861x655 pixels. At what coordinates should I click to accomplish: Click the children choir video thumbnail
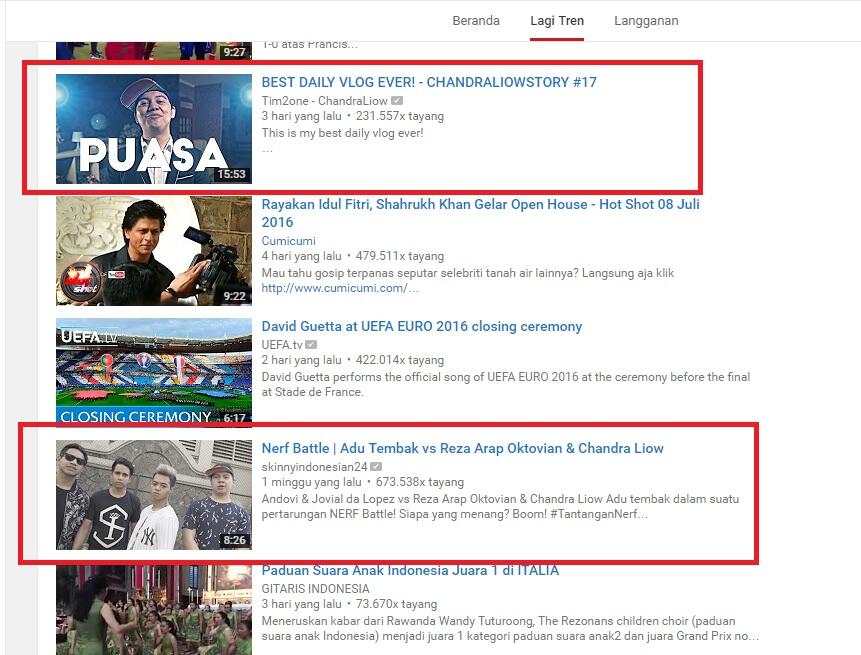(x=154, y=611)
